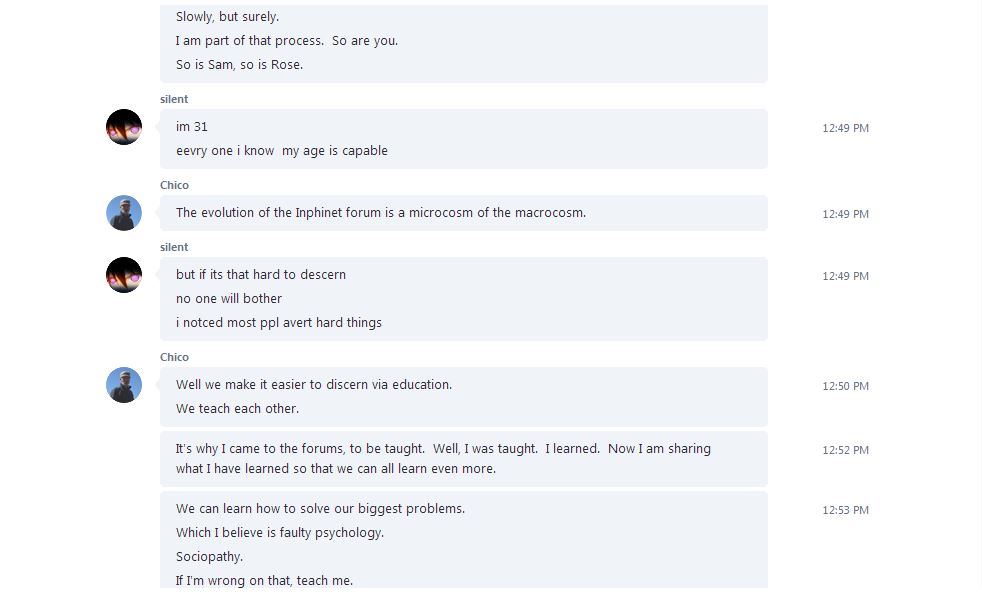The width and height of the screenshot is (982, 595).
Task: Click the timestamp next to "but if its that hard"
Action: pyautogui.click(x=845, y=276)
